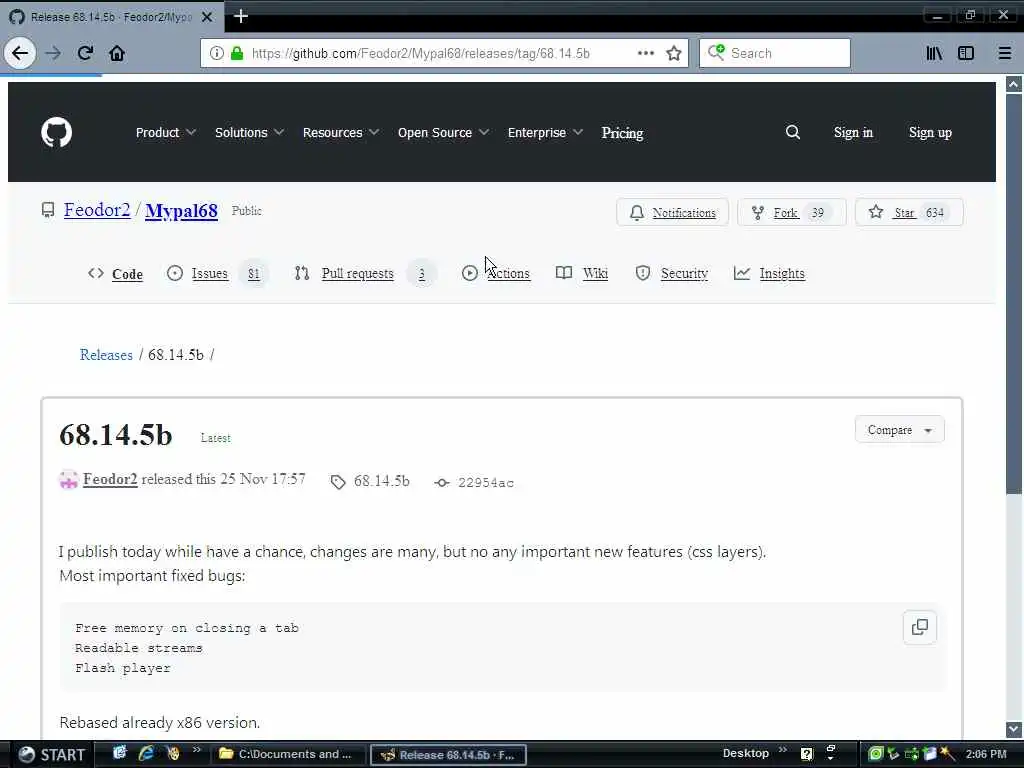Show site information icon in address bar
This screenshot has width=1024, height=768.
216,53
